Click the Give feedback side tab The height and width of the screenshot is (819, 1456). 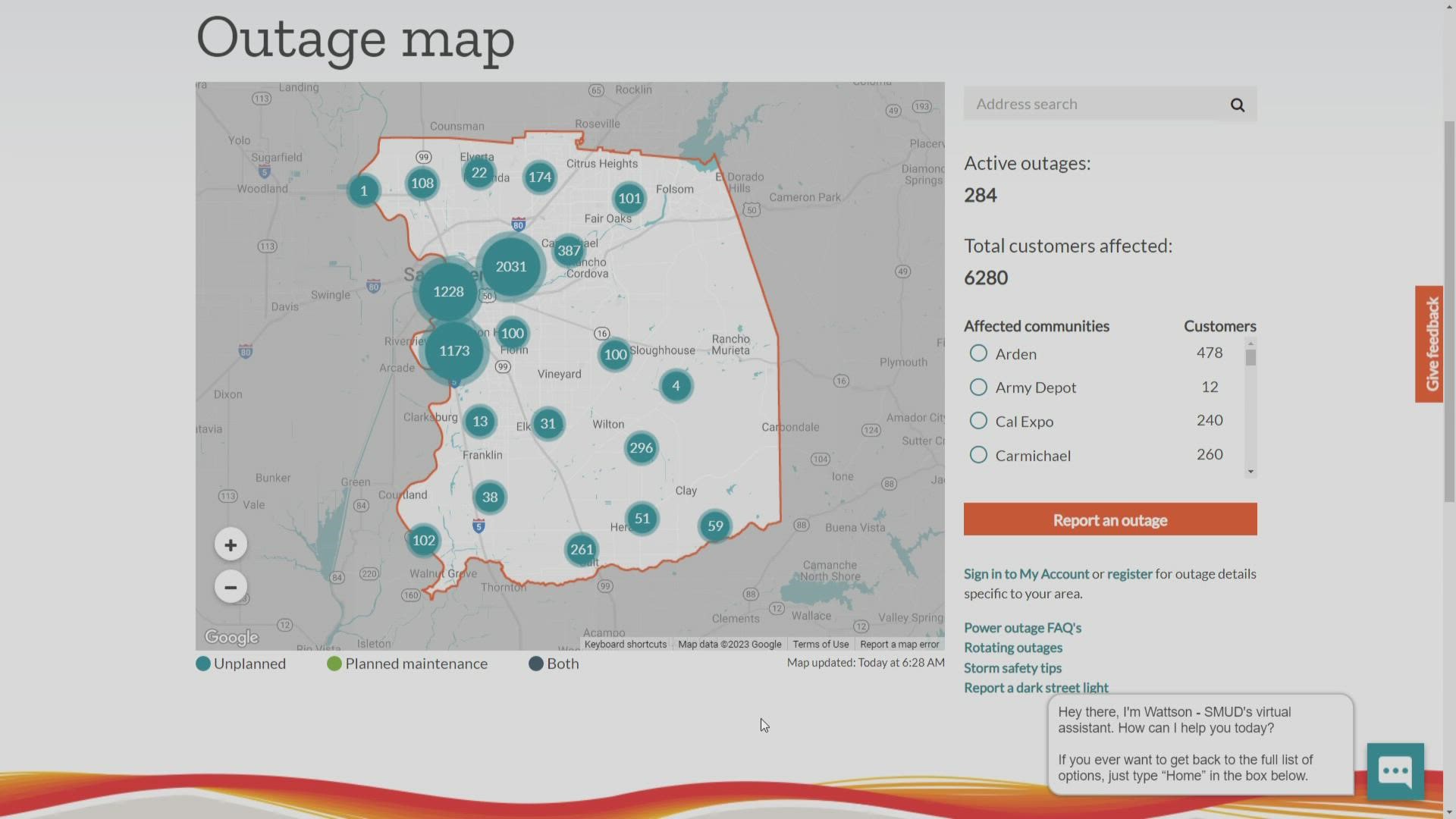1429,344
